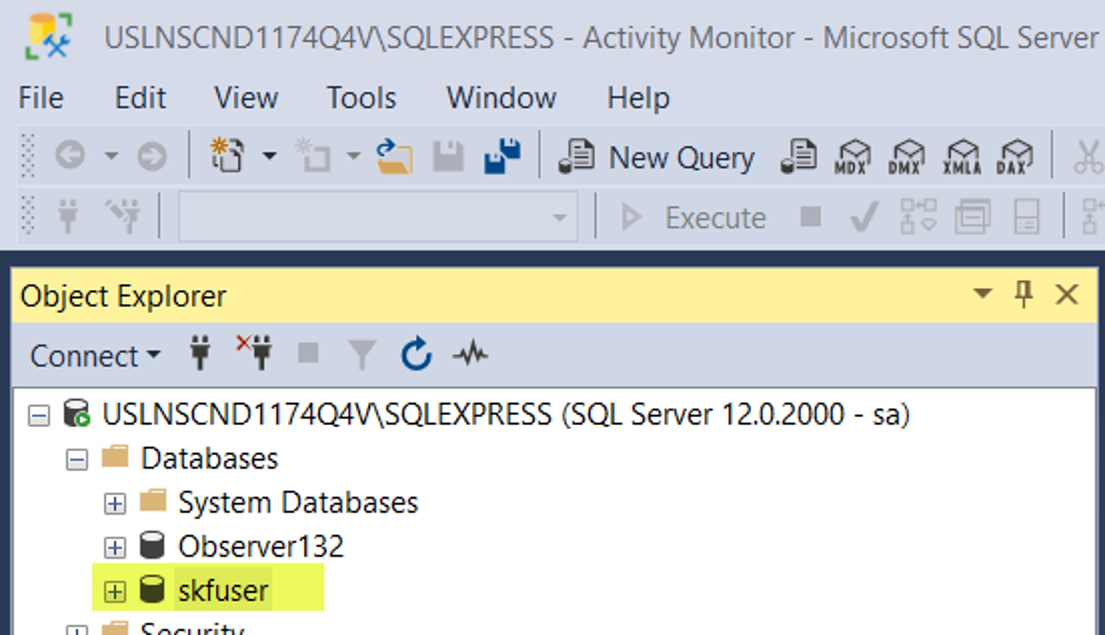
Task: Expand the System Databases folder
Action: pyautogui.click(x=115, y=503)
